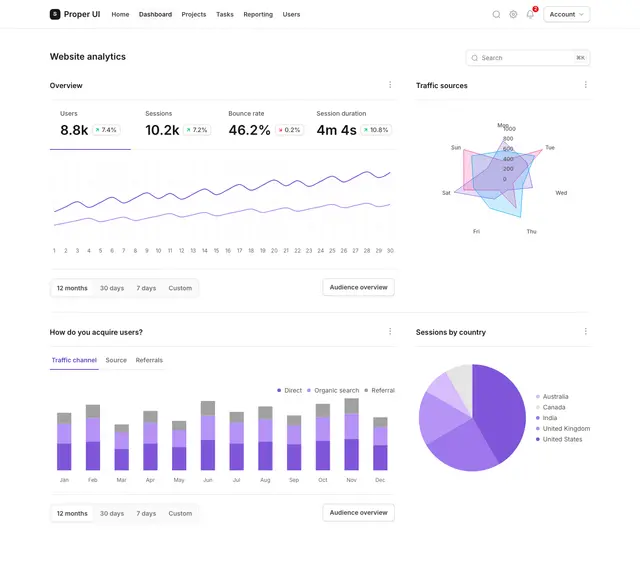Image resolution: width=640 pixels, height=566 pixels.
Task: Open Dashboard navigation item
Action: click(x=156, y=14)
